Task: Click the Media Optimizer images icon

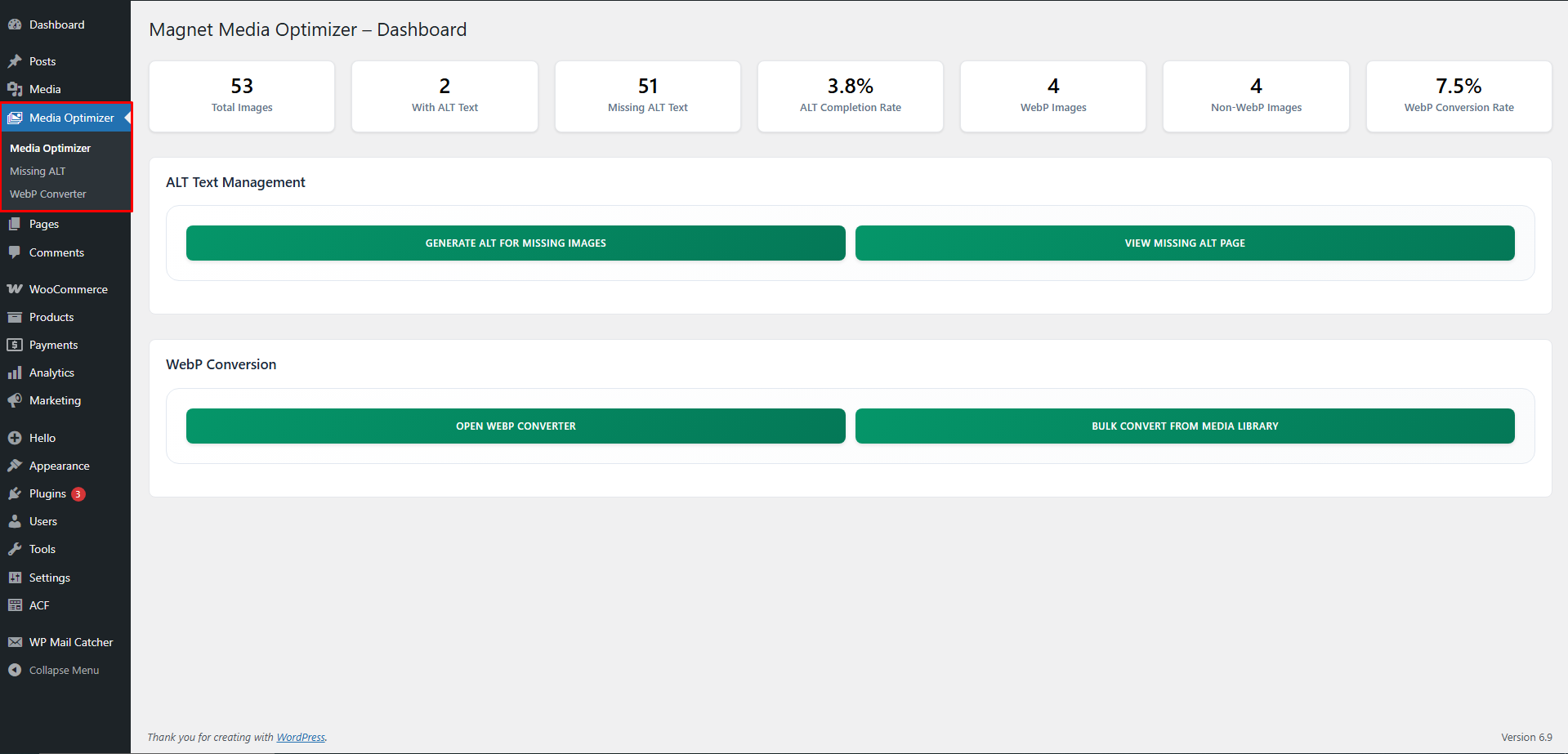Action: point(15,118)
